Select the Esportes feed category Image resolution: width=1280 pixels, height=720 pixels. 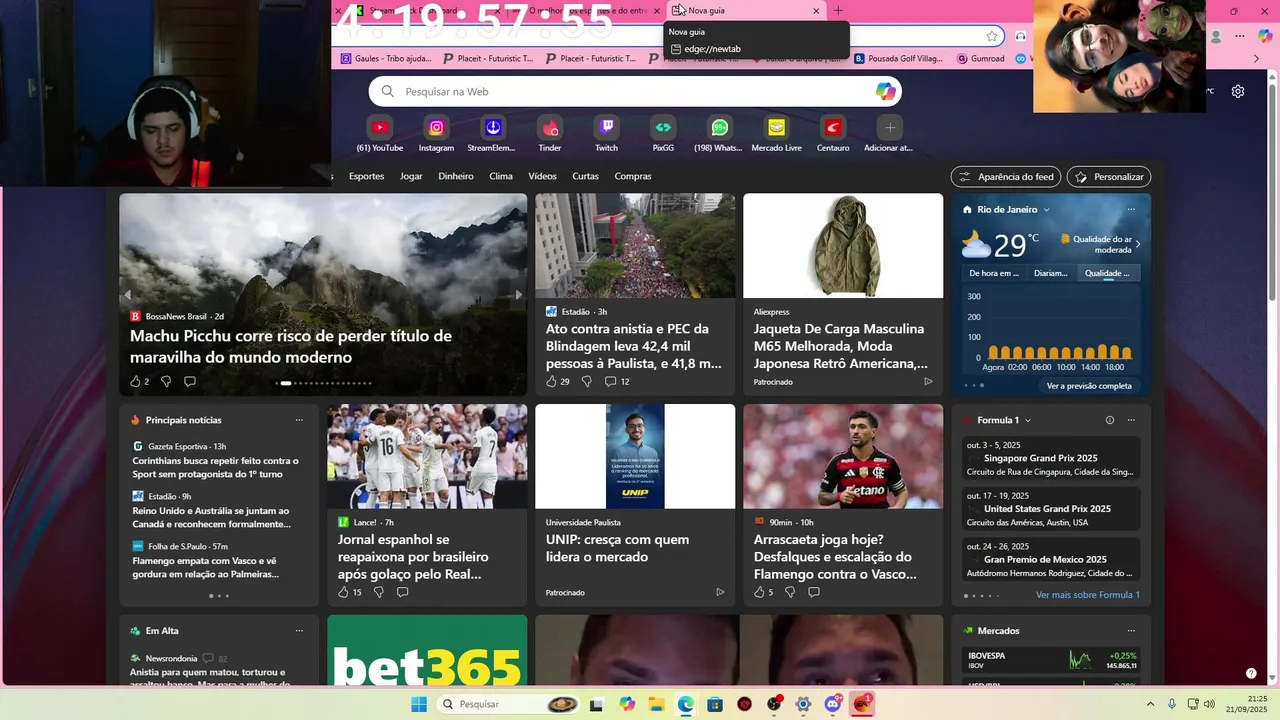coord(366,176)
